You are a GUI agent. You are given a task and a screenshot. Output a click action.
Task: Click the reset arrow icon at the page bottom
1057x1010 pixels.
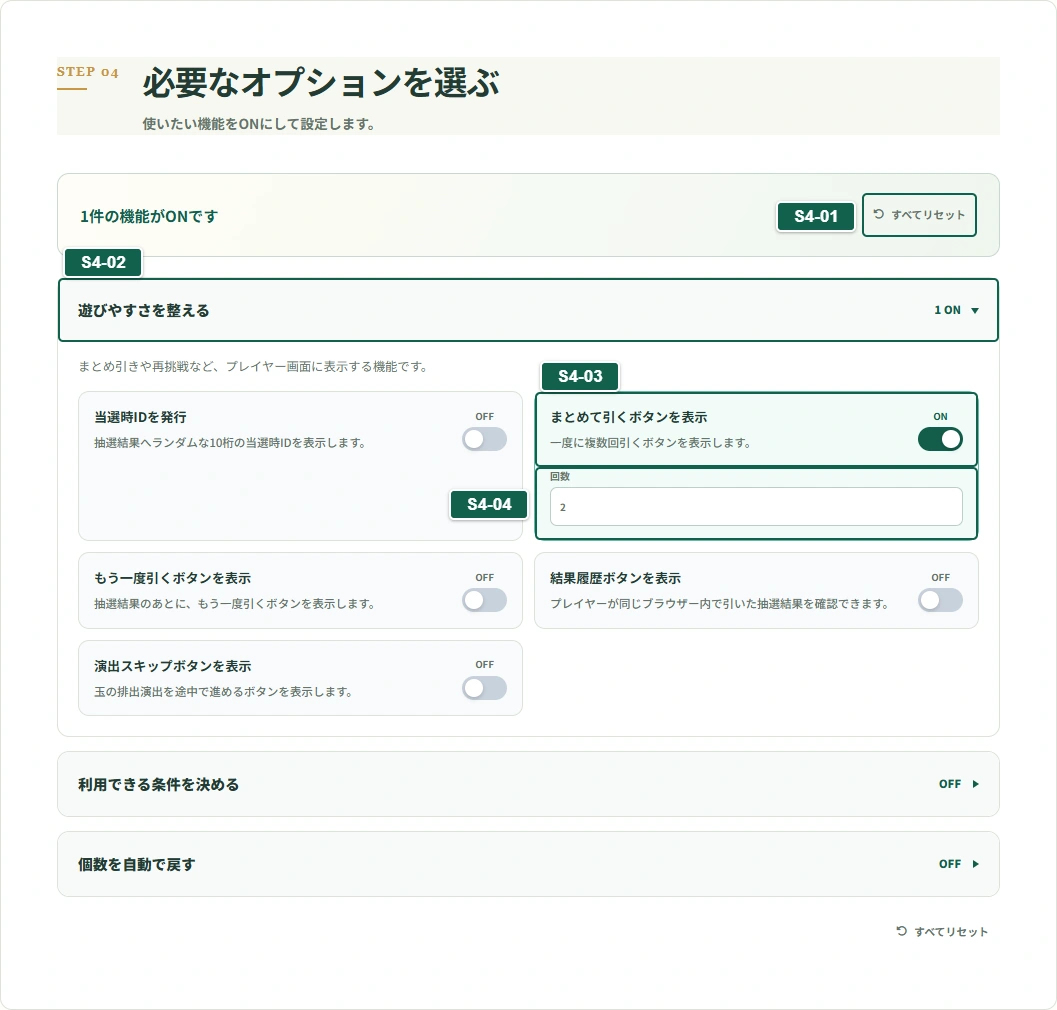tap(901, 931)
